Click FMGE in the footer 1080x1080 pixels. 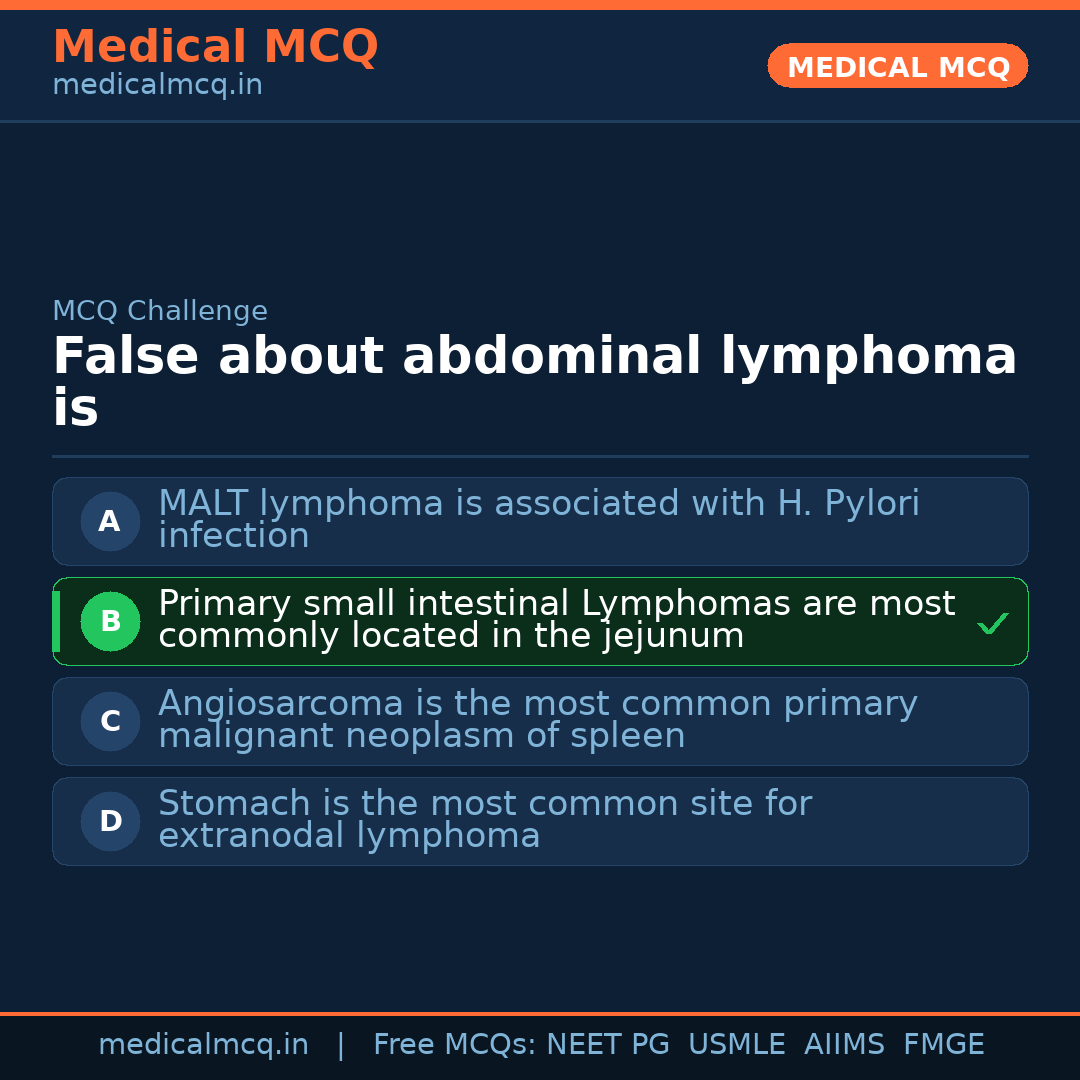coord(943,1045)
